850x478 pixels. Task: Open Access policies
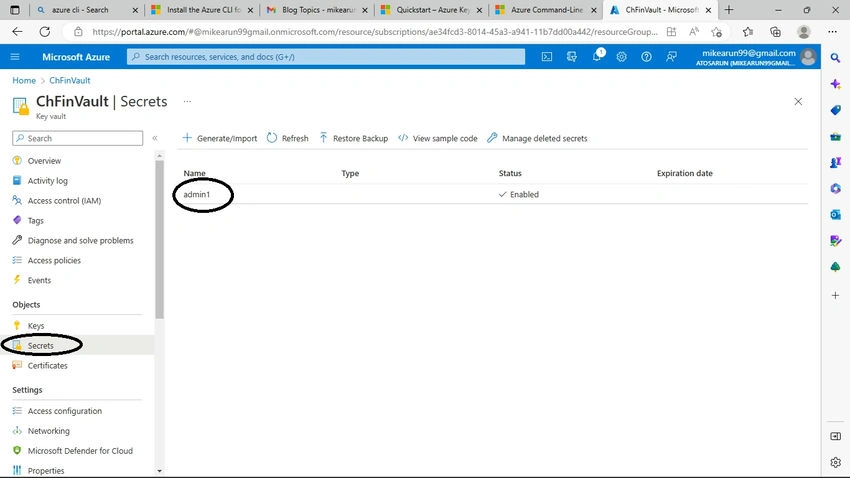pyautogui.click(x=54, y=261)
